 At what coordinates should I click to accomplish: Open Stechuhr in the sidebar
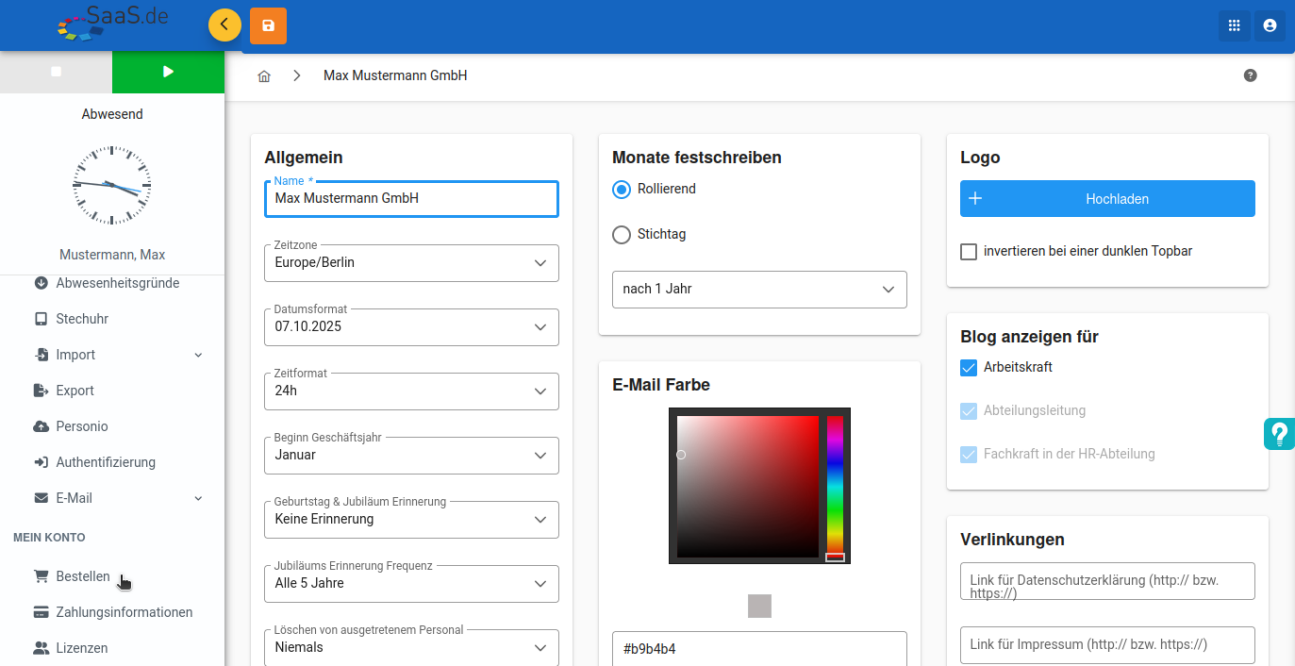point(82,319)
